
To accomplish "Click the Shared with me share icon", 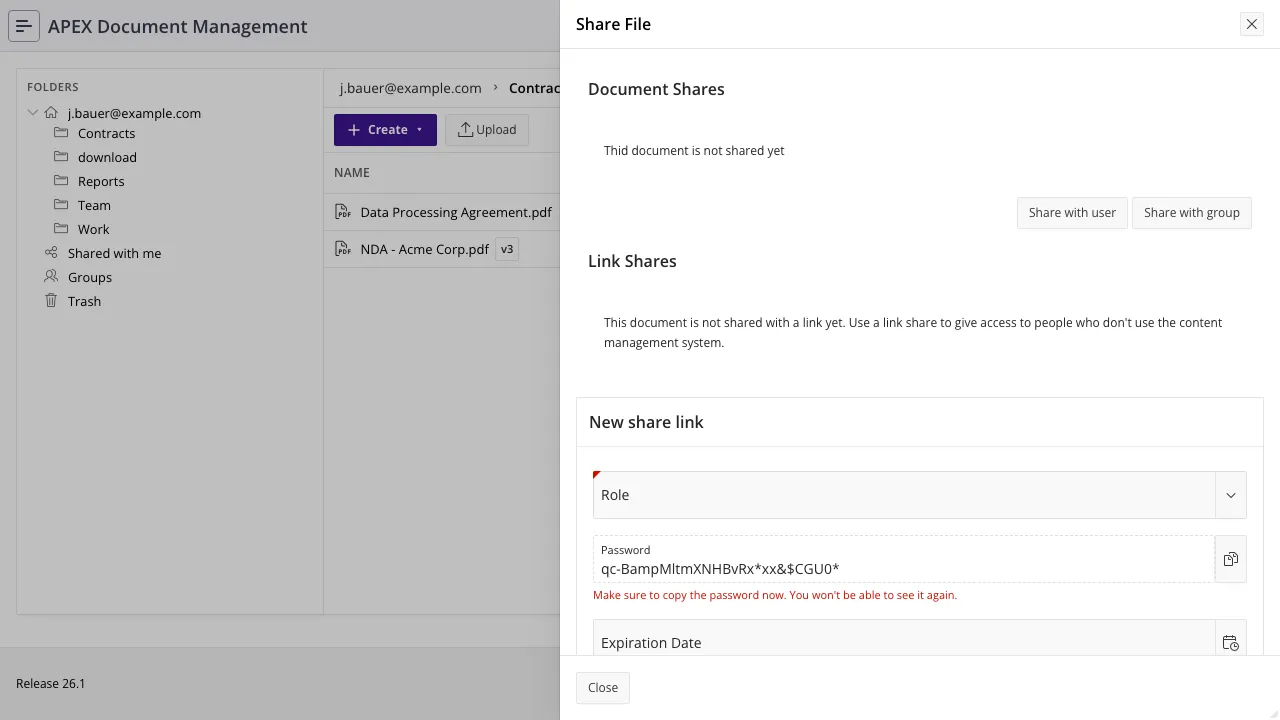I will click(x=51, y=253).
